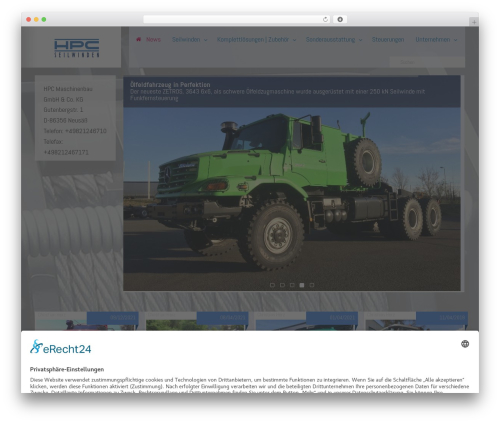
Task: Click the eRecht24 logo
Action: pyautogui.click(x=60, y=347)
